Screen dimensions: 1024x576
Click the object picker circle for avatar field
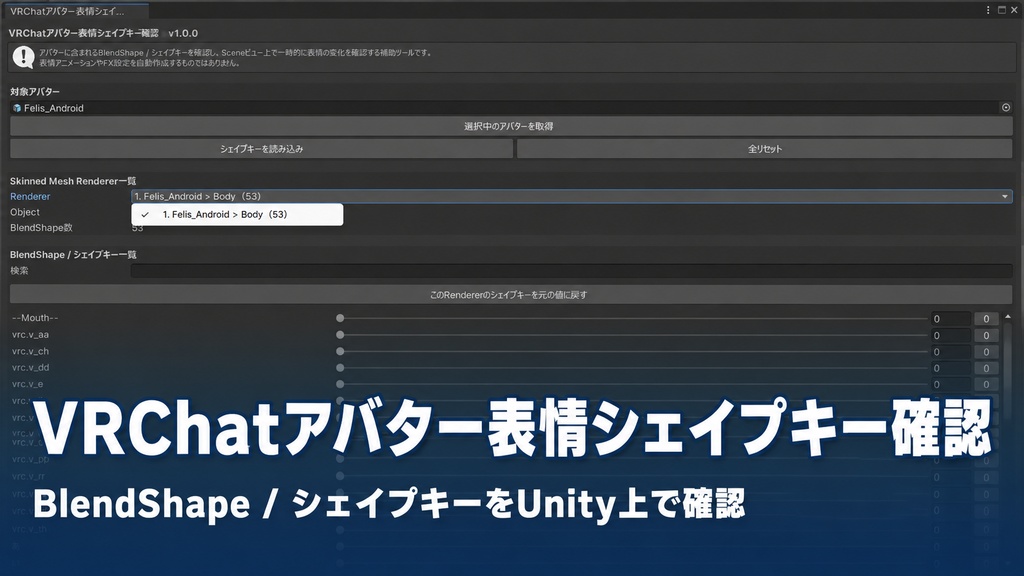click(1006, 108)
